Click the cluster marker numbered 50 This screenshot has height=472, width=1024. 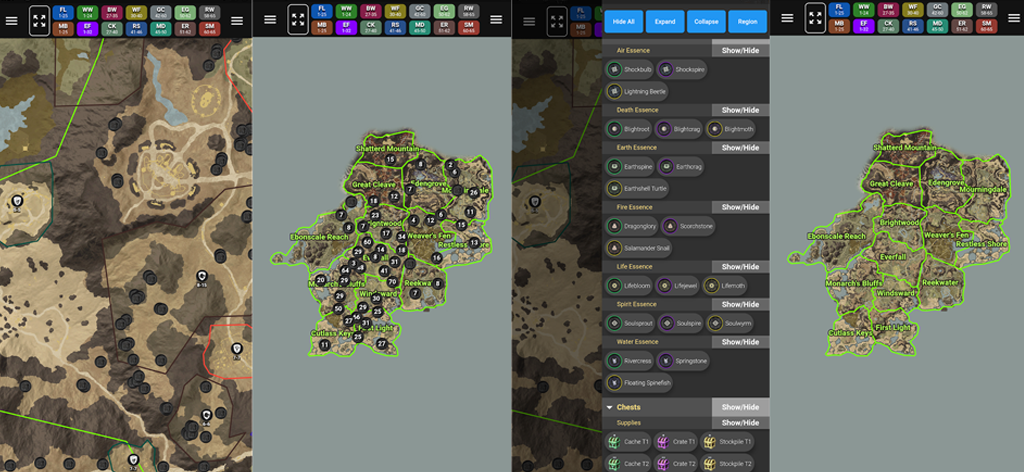[338, 308]
